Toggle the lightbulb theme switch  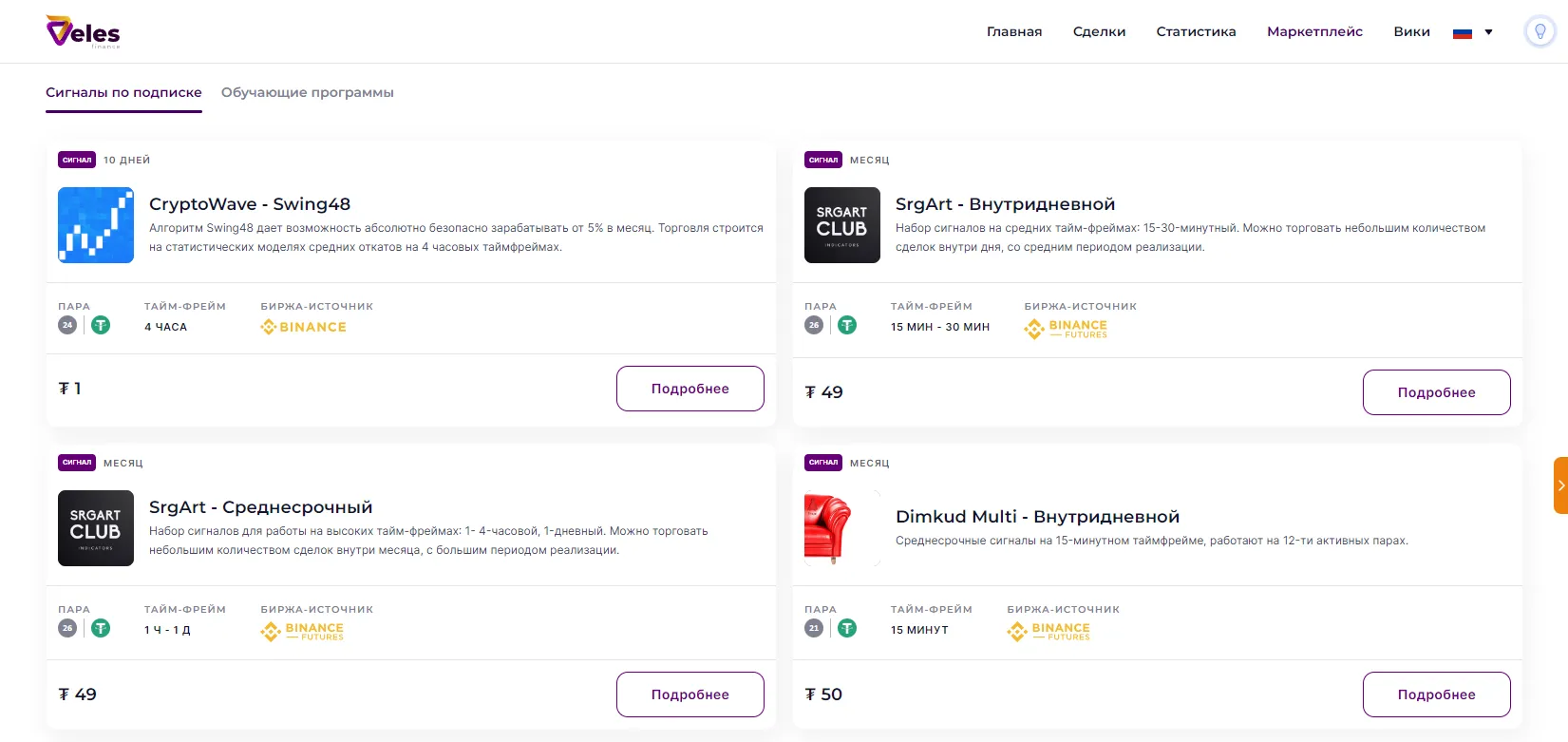click(x=1540, y=31)
